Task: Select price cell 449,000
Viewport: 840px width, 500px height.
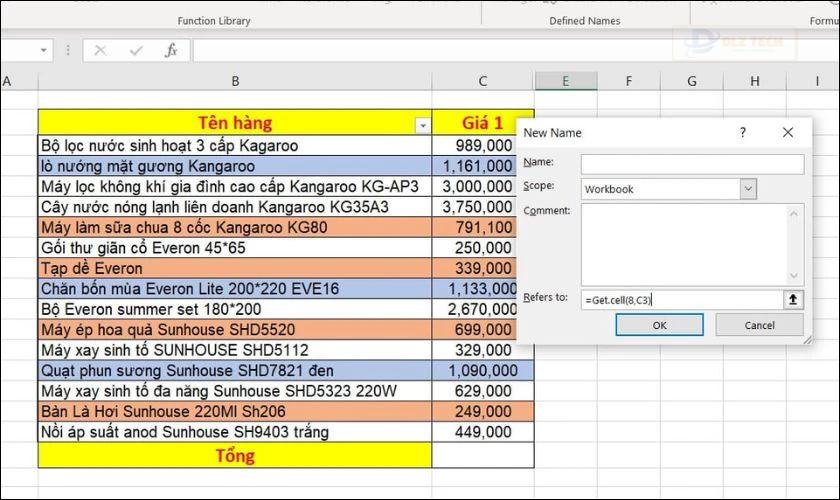Action: [483, 431]
